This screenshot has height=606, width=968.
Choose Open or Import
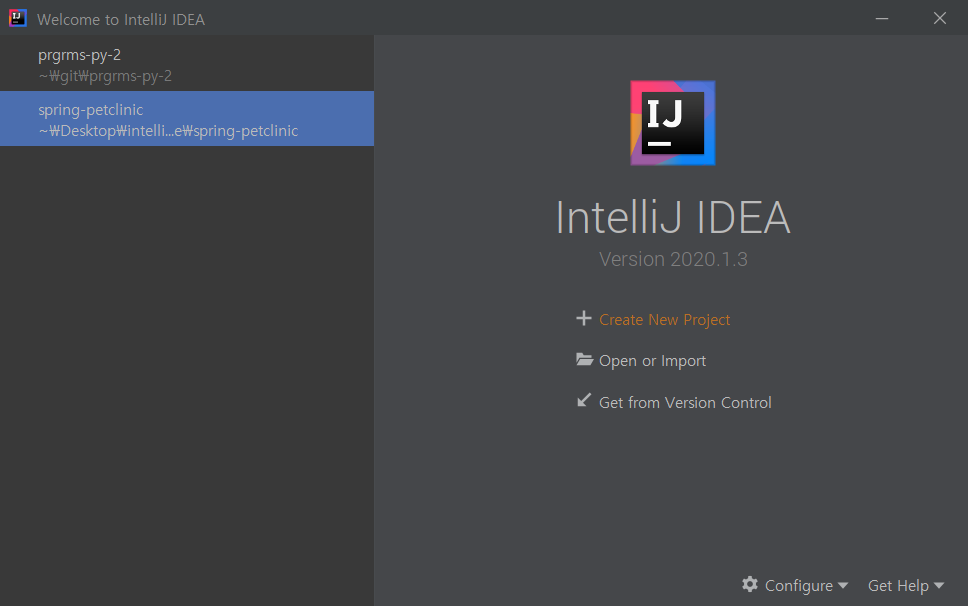652,361
